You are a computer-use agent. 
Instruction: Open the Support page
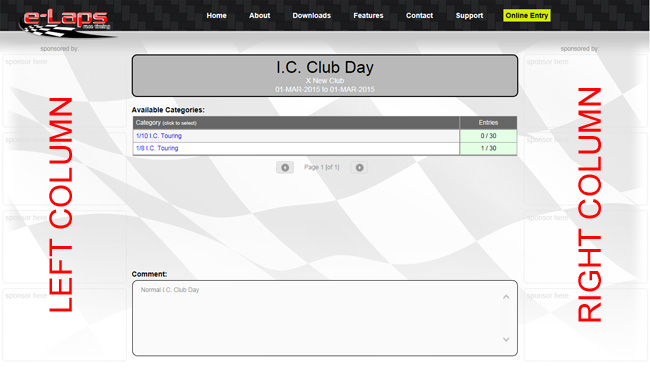click(x=469, y=16)
